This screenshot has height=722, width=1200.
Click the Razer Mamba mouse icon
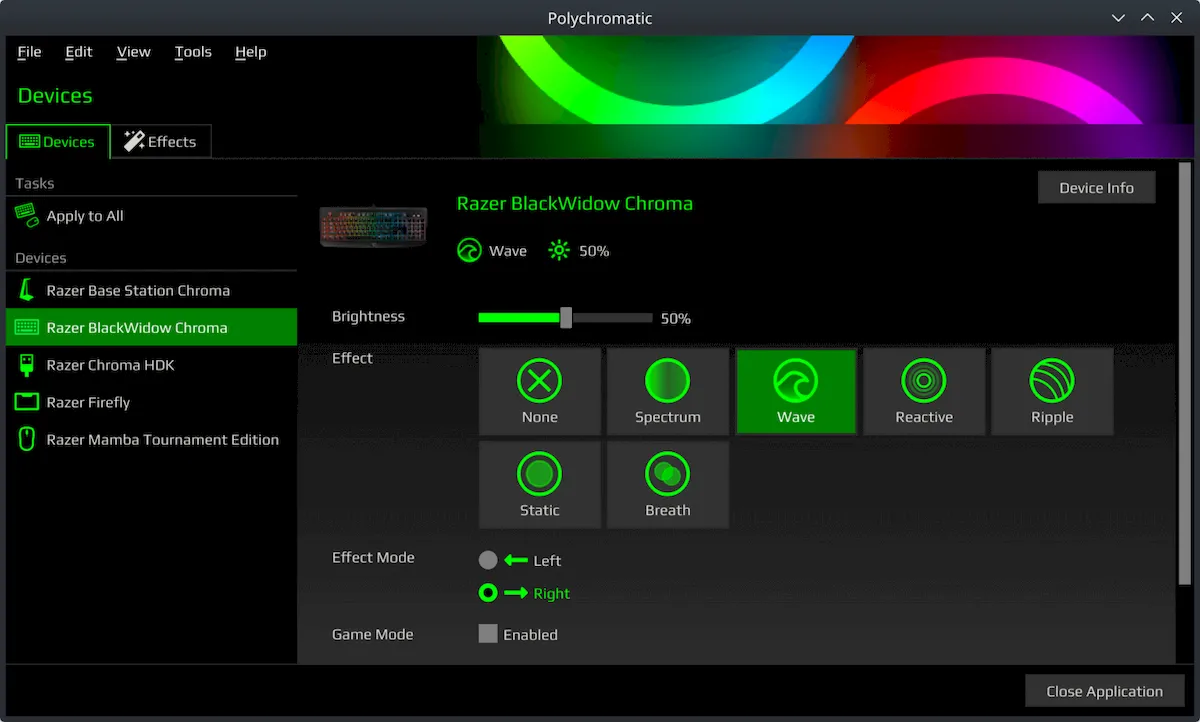pyautogui.click(x=27, y=439)
